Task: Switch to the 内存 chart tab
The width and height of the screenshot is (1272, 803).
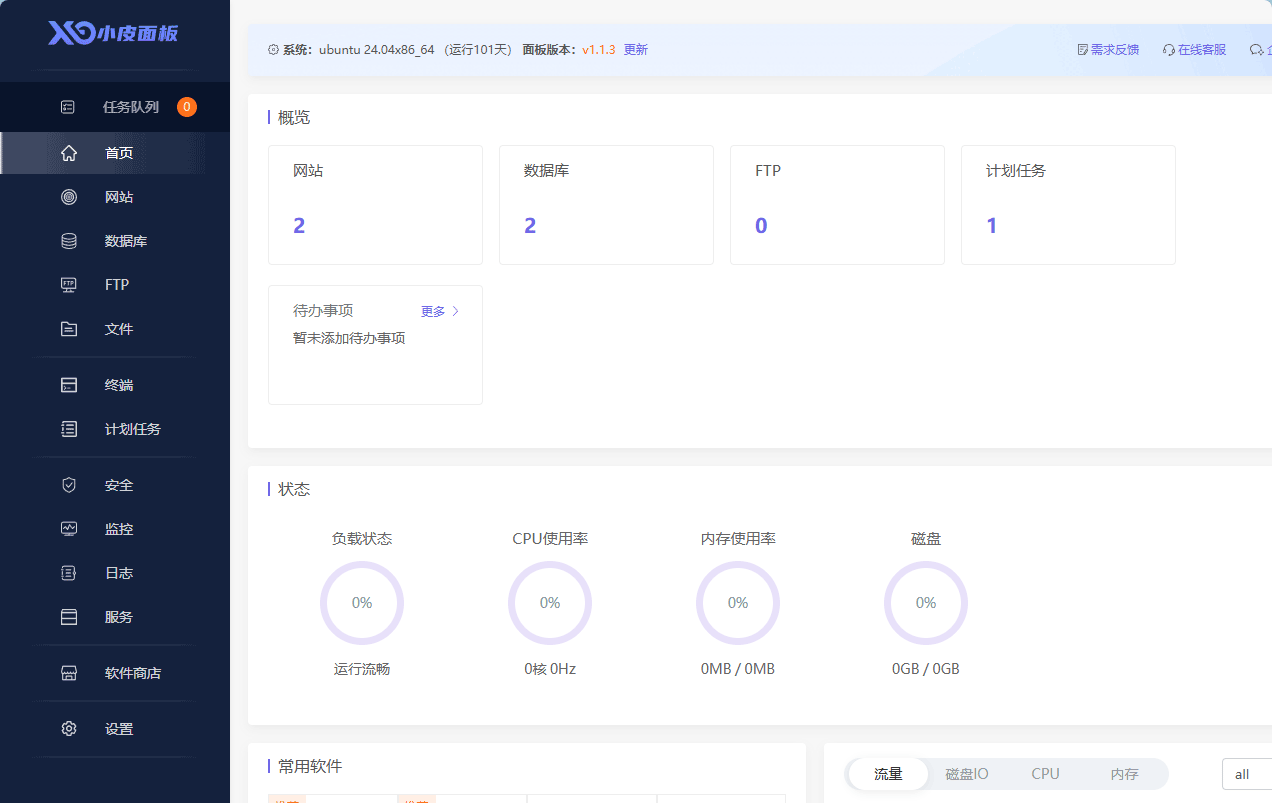Action: pyautogui.click(x=1125, y=774)
